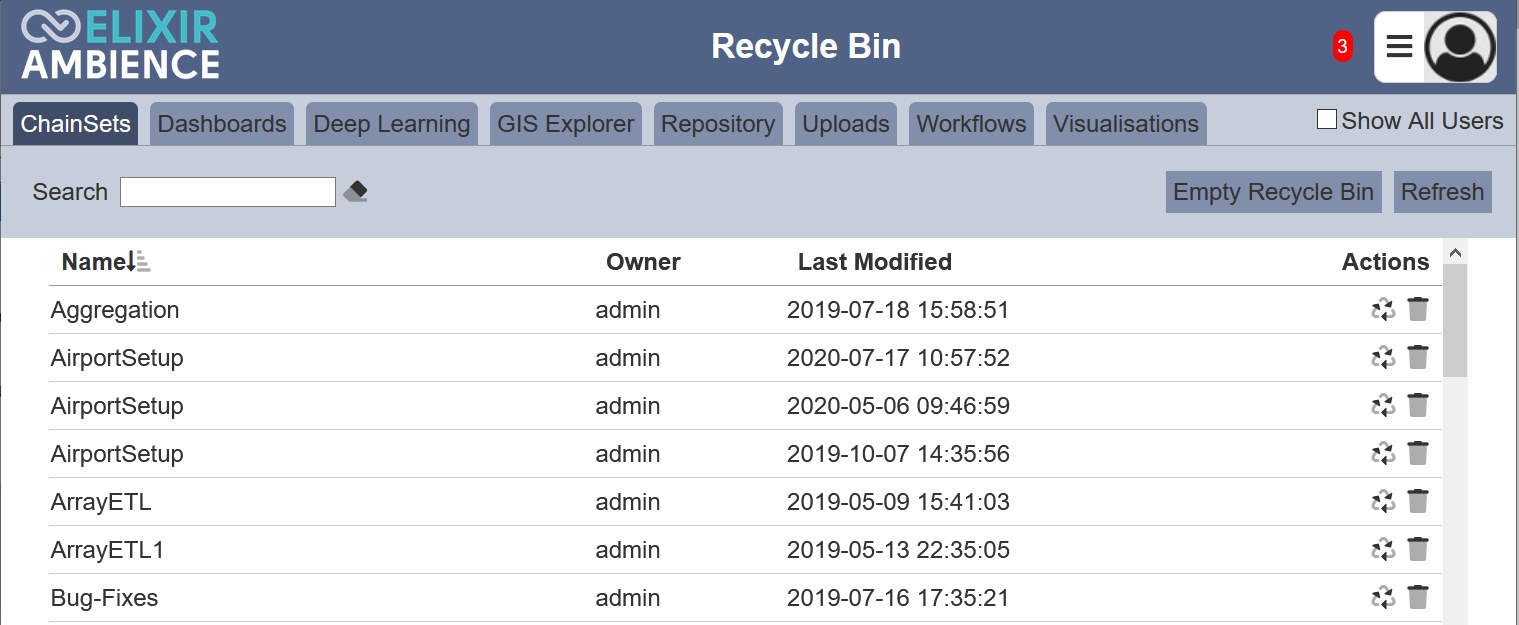The height and width of the screenshot is (625, 1519).
Task: View the Workflows tab
Action: [x=971, y=124]
